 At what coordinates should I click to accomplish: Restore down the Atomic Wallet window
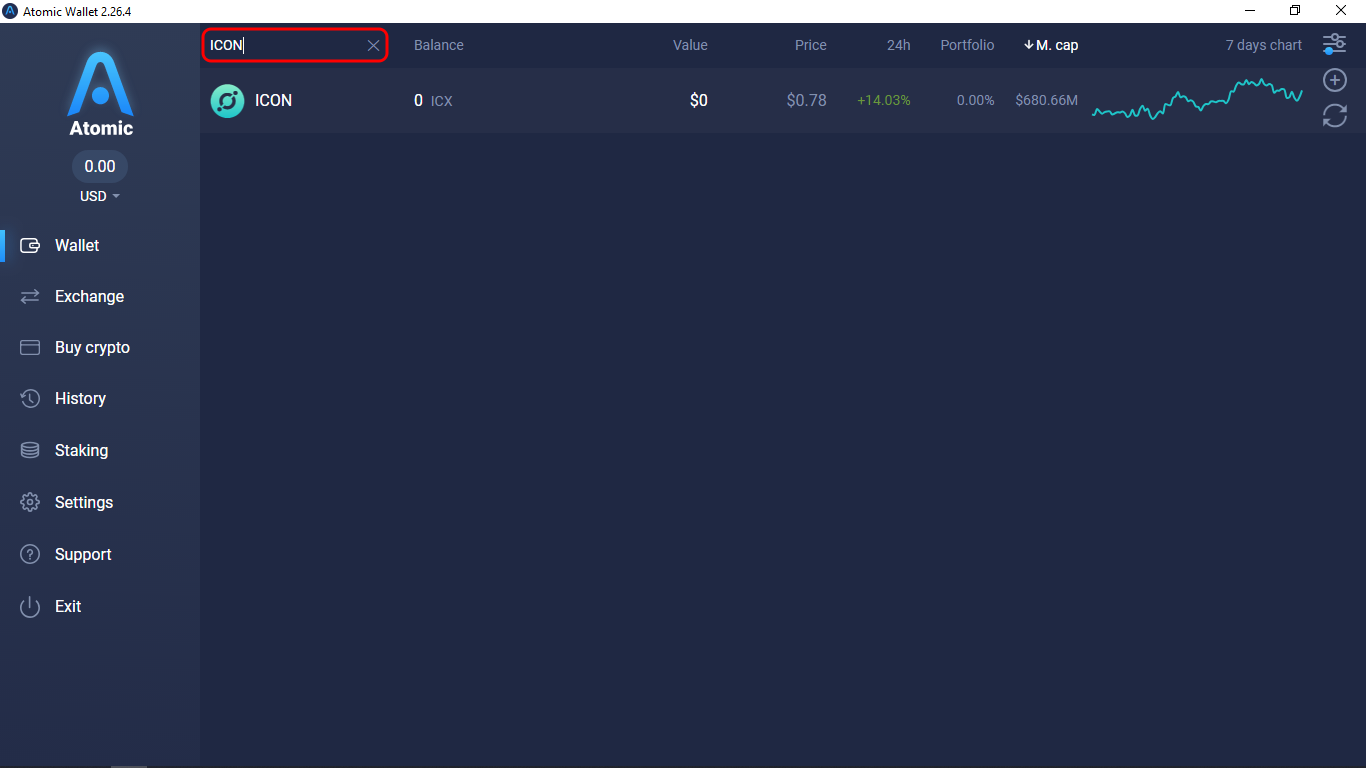tap(1295, 11)
